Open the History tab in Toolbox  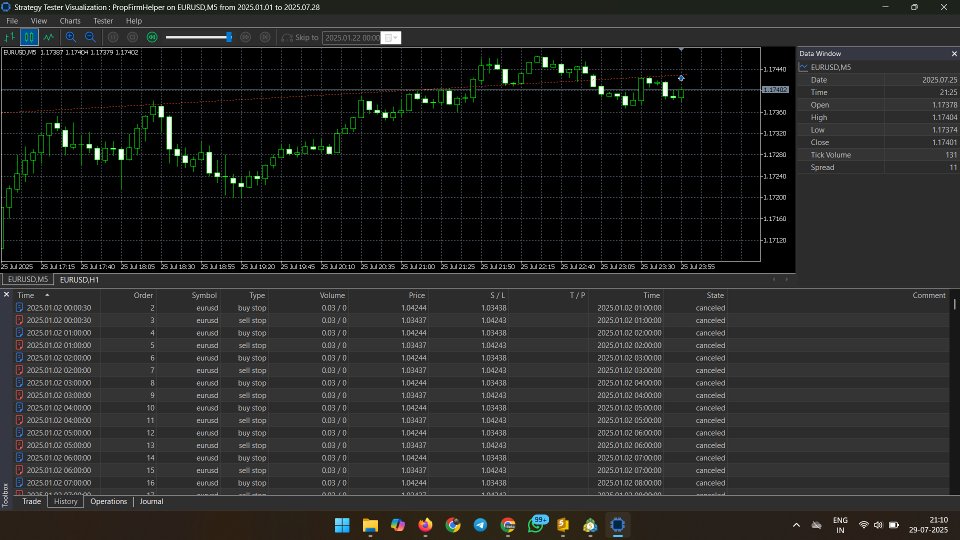pyautogui.click(x=66, y=501)
